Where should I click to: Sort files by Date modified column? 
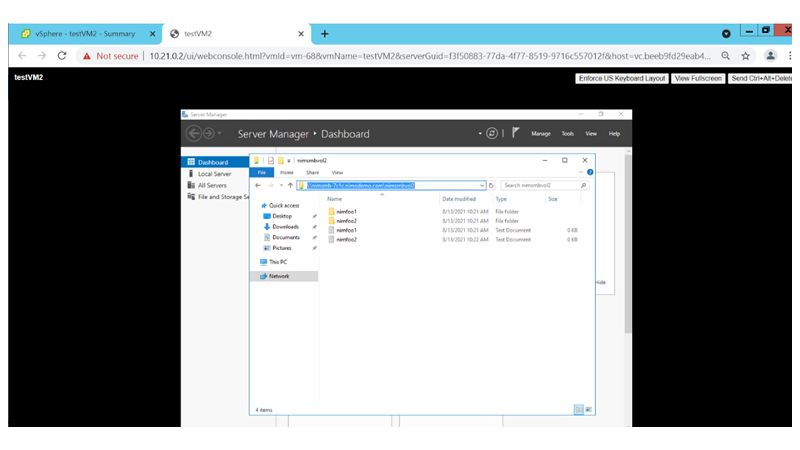[459, 199]
